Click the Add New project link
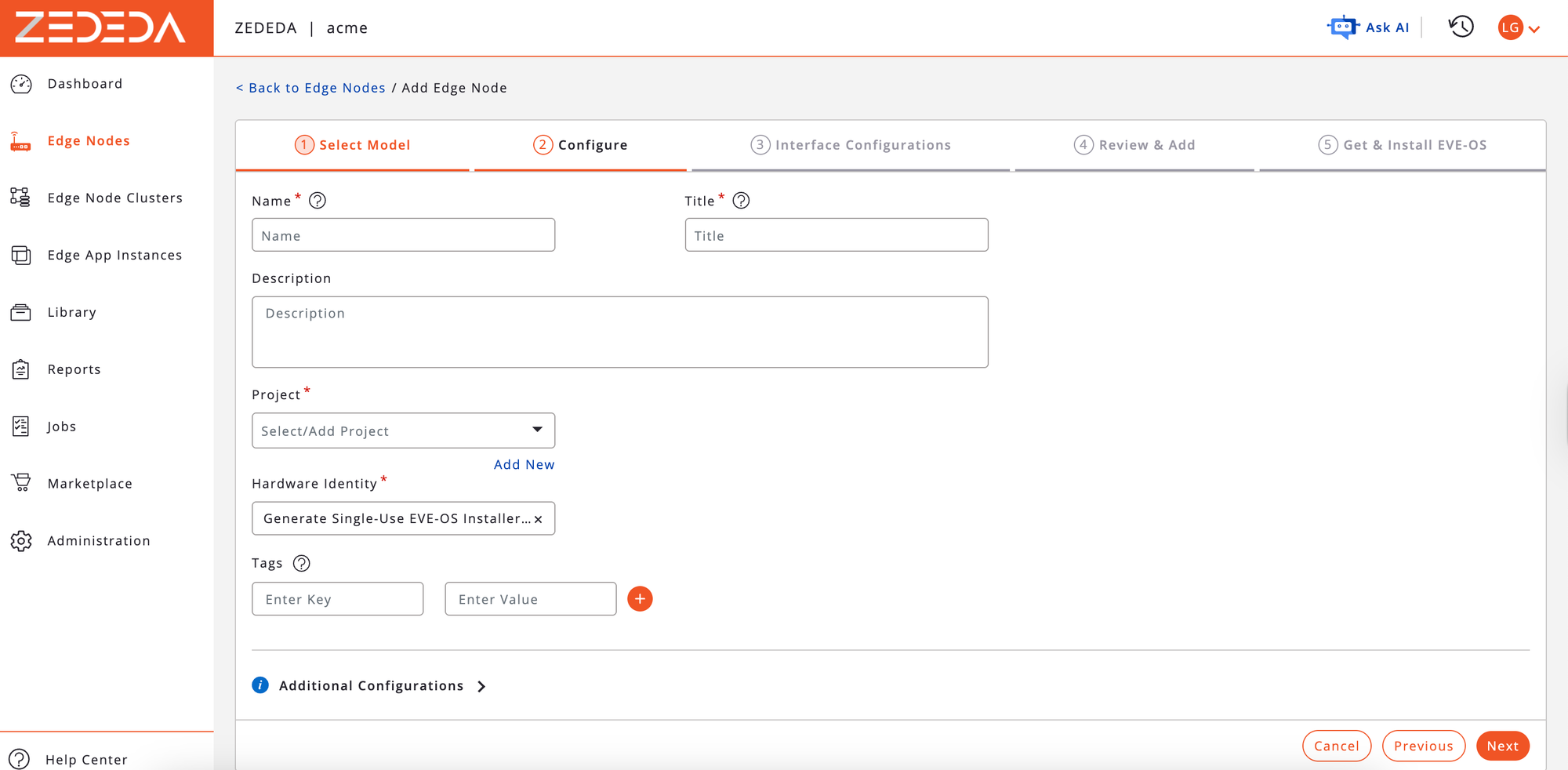This screenshot has width=1568, height=770. tap(524, 464)
